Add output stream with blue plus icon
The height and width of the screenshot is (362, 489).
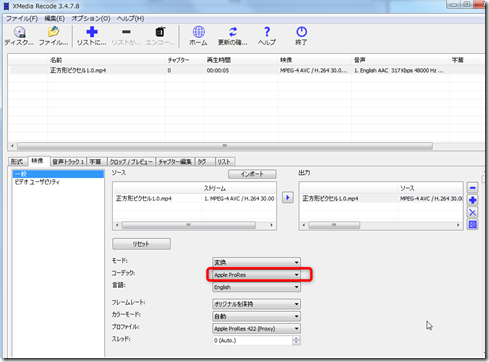[x=472, y=200]
